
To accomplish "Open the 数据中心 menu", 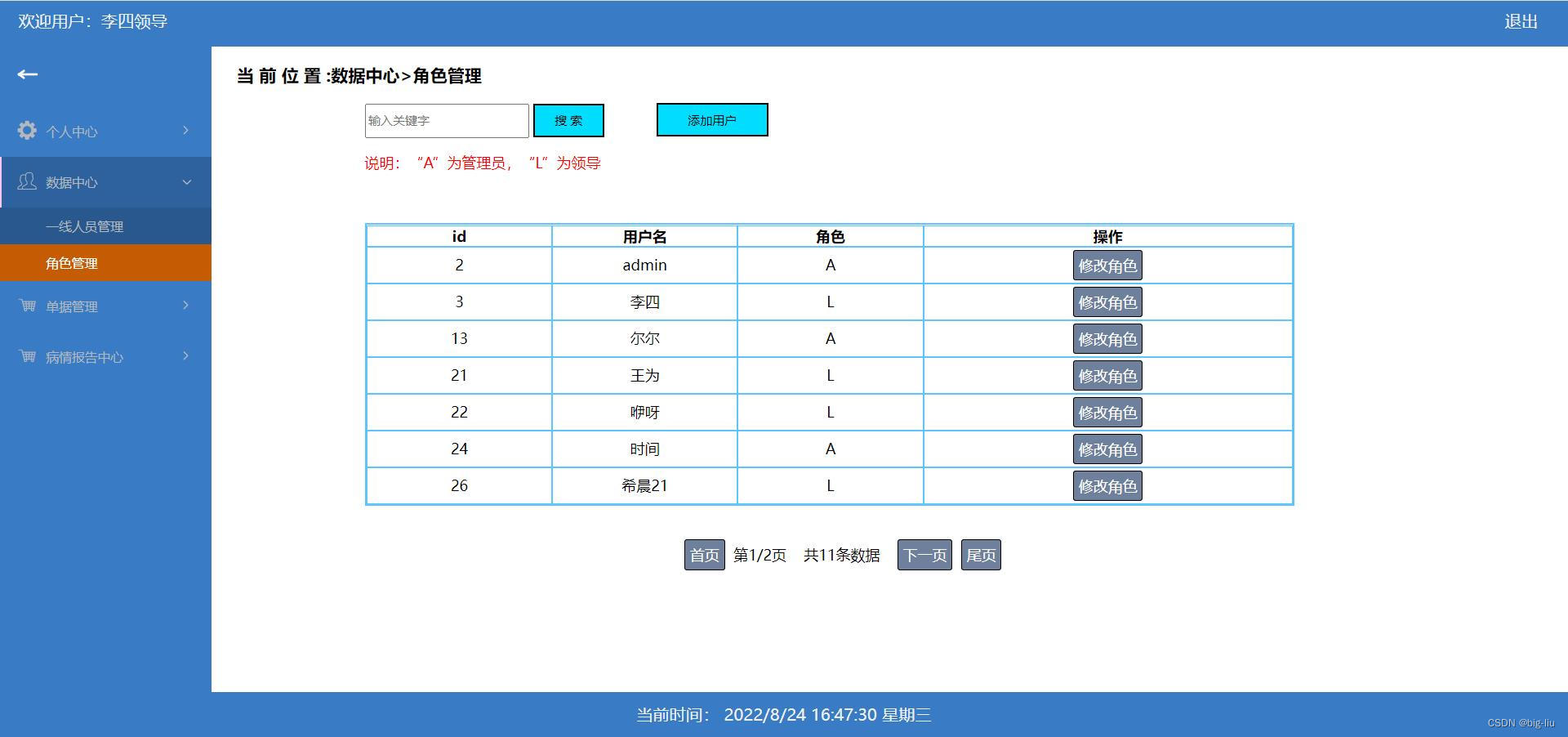I will pyautogui.click(x=105, y=182).
